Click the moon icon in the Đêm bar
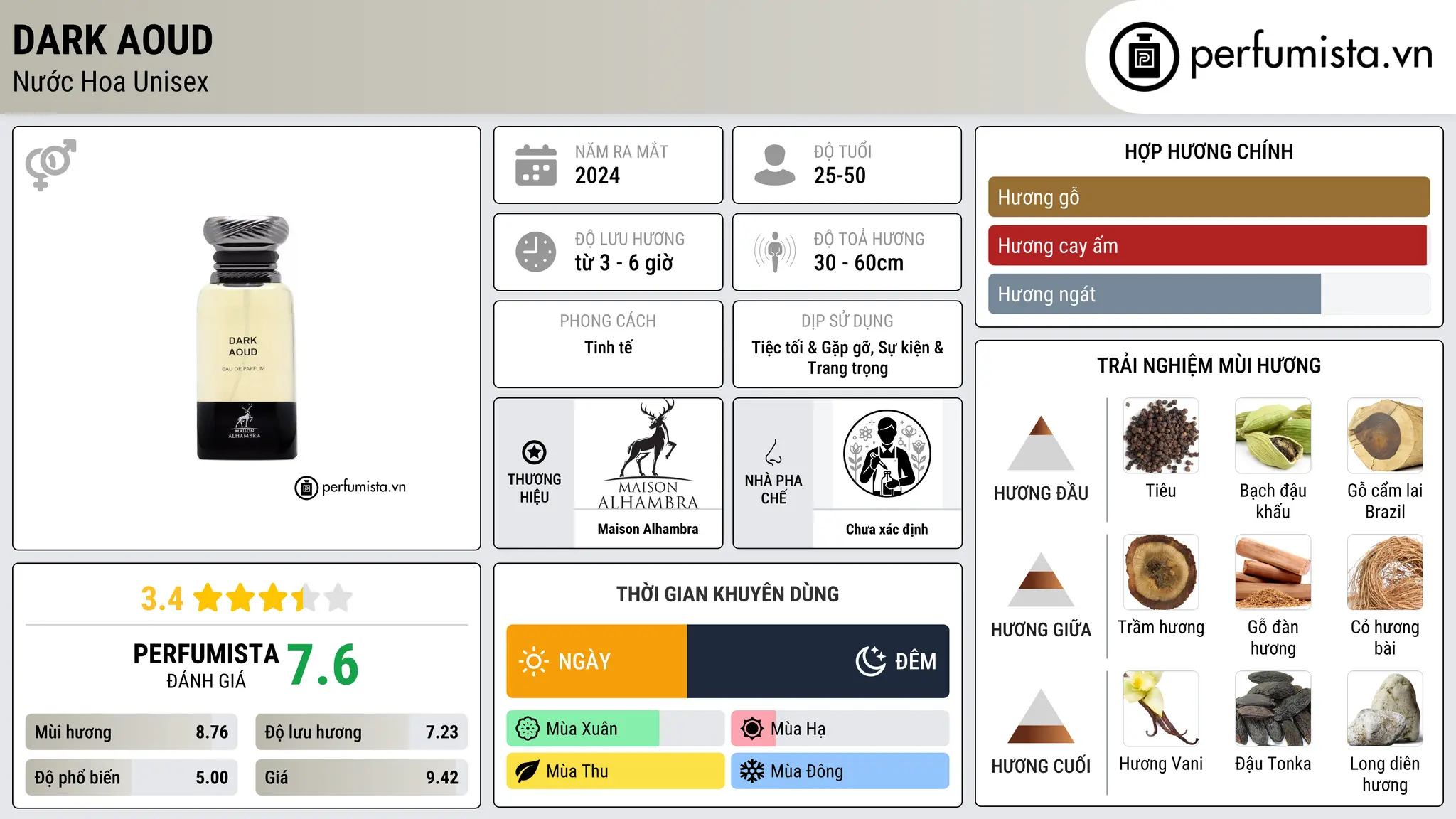Image resolution: width=1456 pixels, height=819 pixels. 870,661
